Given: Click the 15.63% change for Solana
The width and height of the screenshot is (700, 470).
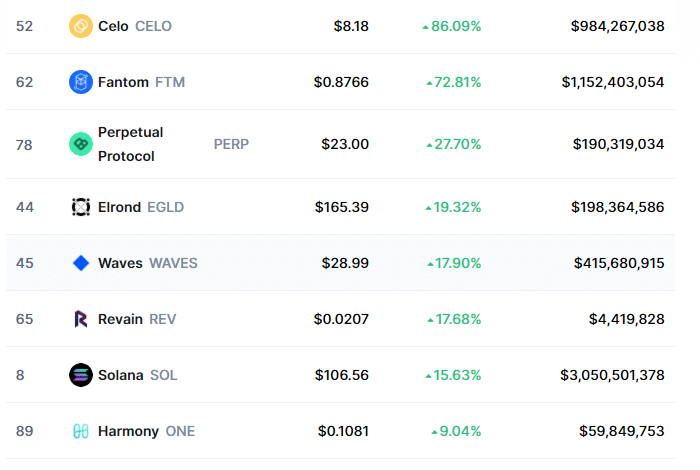Looking at the screenshot, I should pyautogui.click(x=455, y=375).
